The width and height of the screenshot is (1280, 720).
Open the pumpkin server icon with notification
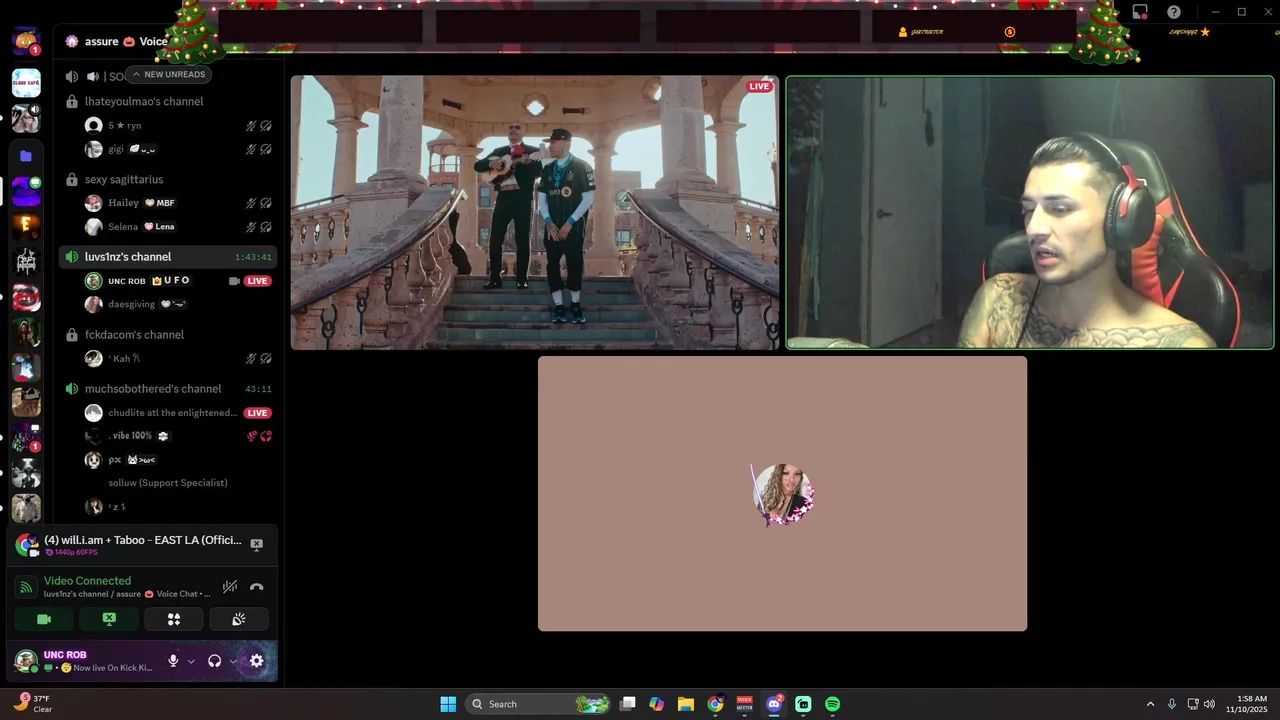coord(26,41)
